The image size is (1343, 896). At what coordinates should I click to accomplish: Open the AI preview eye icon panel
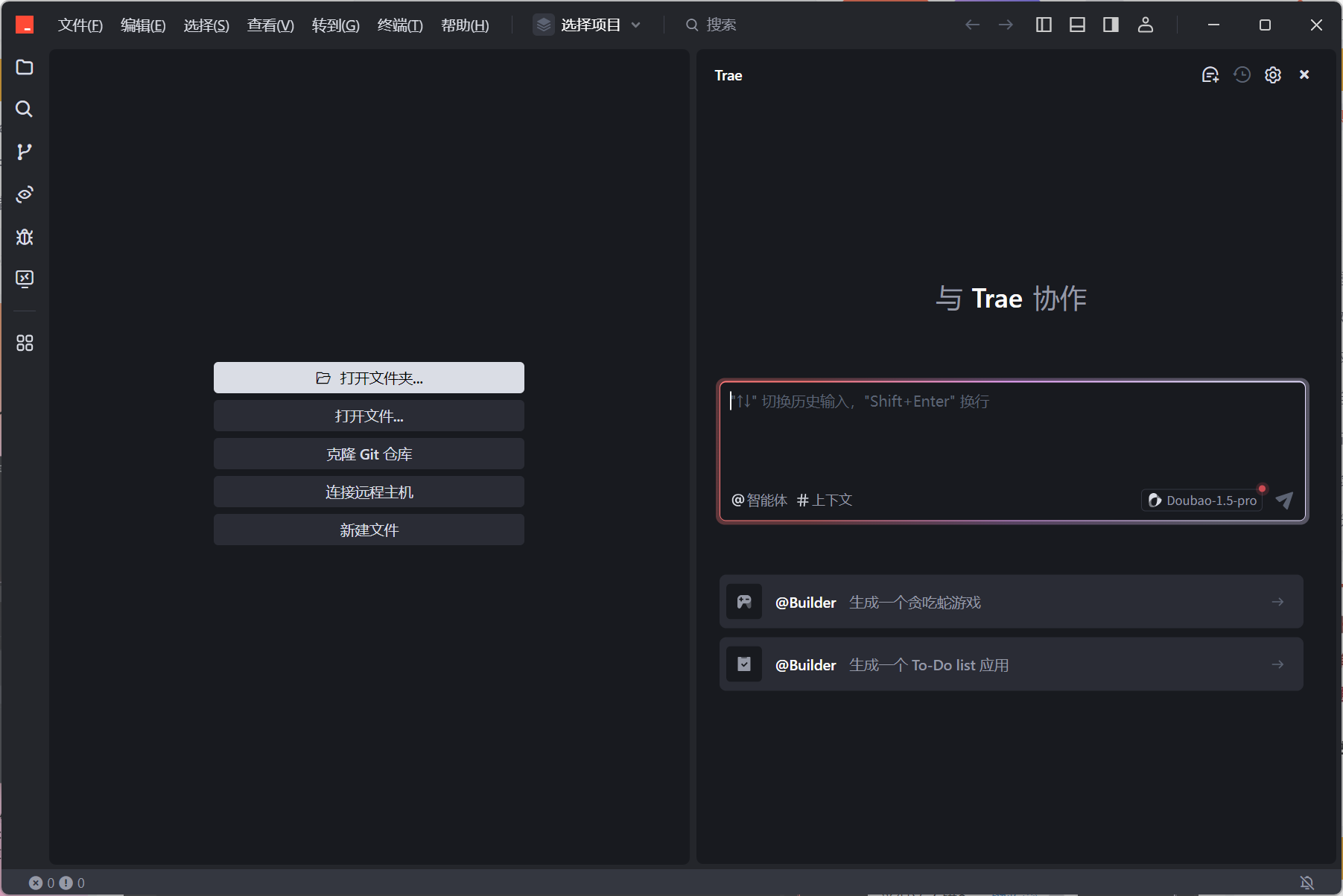click(25, 194)
